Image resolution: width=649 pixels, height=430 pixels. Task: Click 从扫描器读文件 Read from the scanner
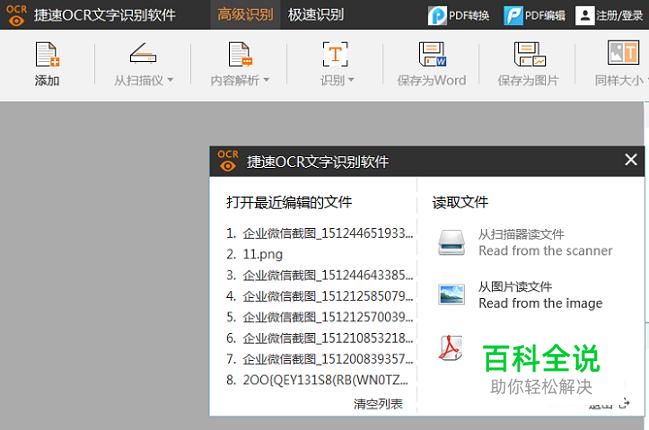[x=545, y=243]
